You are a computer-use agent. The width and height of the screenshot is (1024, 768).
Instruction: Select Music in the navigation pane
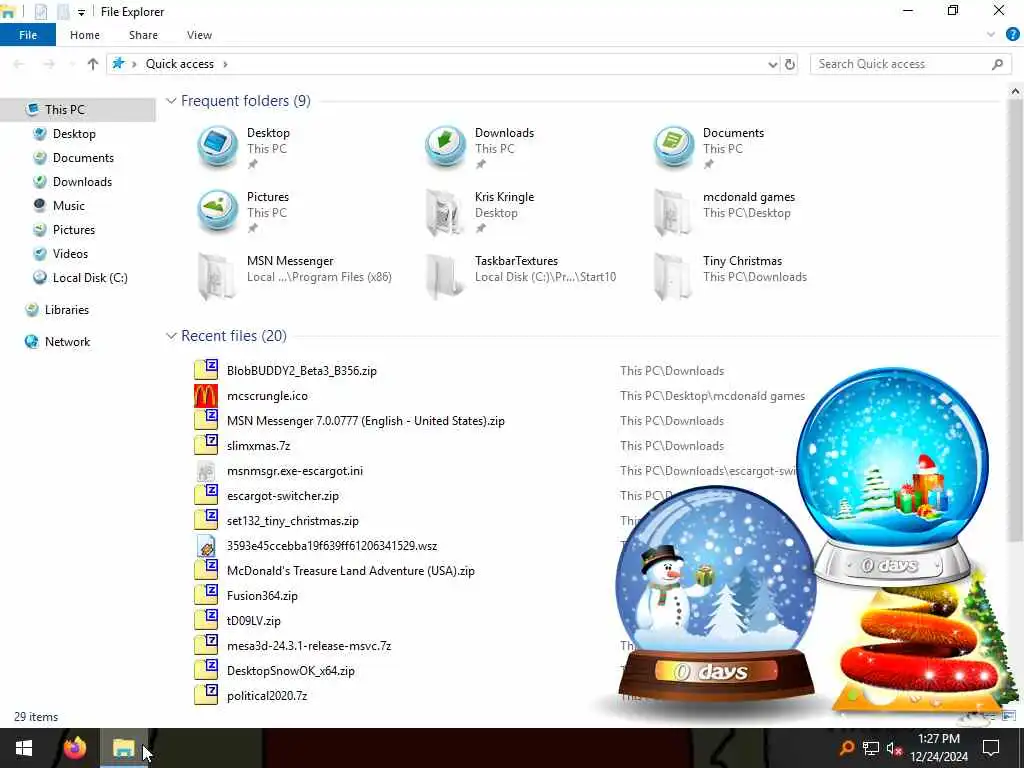[x=69, y=206]
